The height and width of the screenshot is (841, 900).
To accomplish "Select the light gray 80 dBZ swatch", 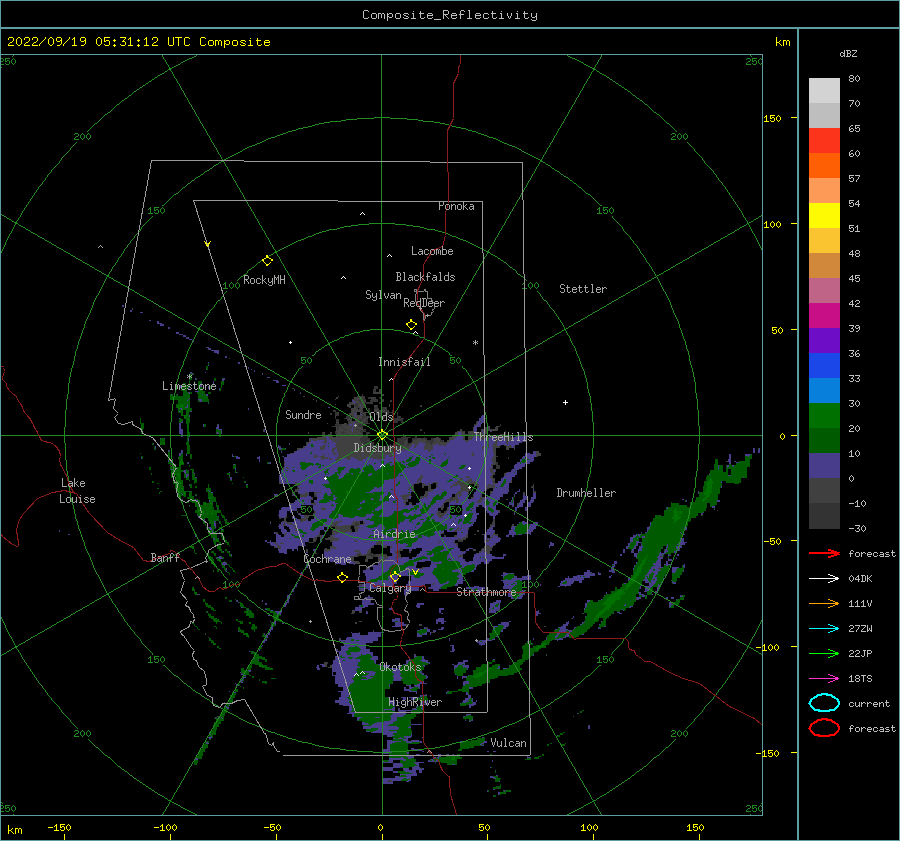I will tap(824, 91).
